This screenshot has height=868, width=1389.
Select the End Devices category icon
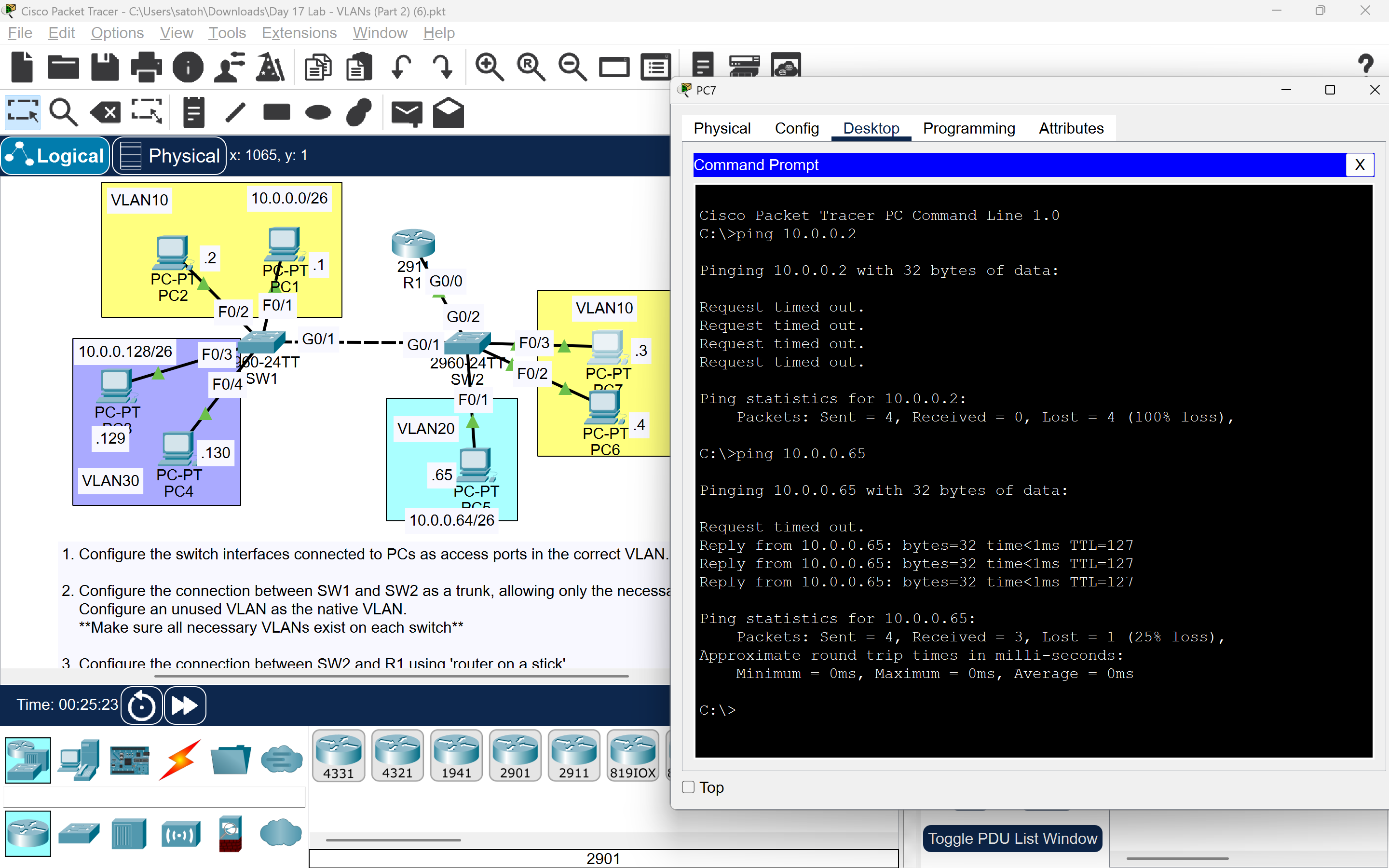click(79, 760)
